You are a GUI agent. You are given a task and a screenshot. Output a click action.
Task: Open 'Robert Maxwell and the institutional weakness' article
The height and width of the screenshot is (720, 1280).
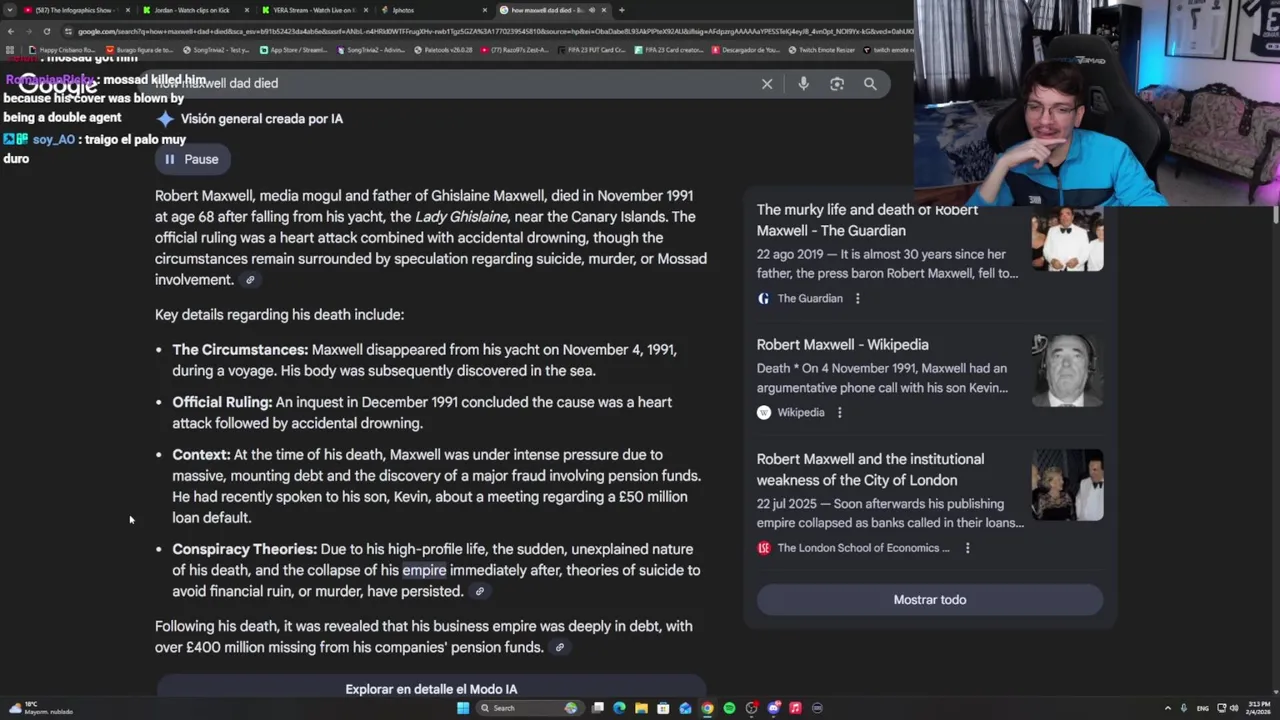870,469
